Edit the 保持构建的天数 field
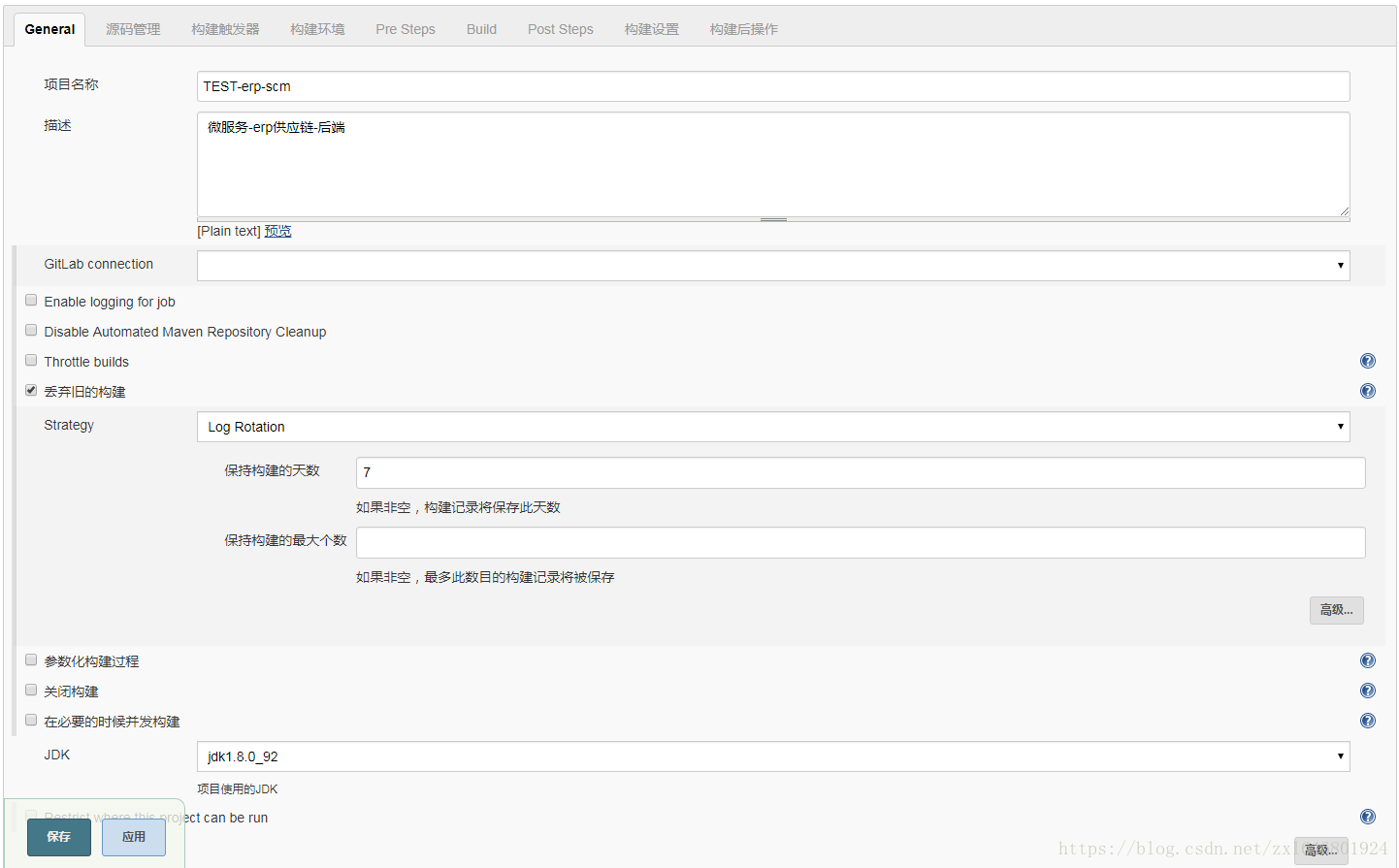This screenshot has width=1399, height=868. point(861,472)
